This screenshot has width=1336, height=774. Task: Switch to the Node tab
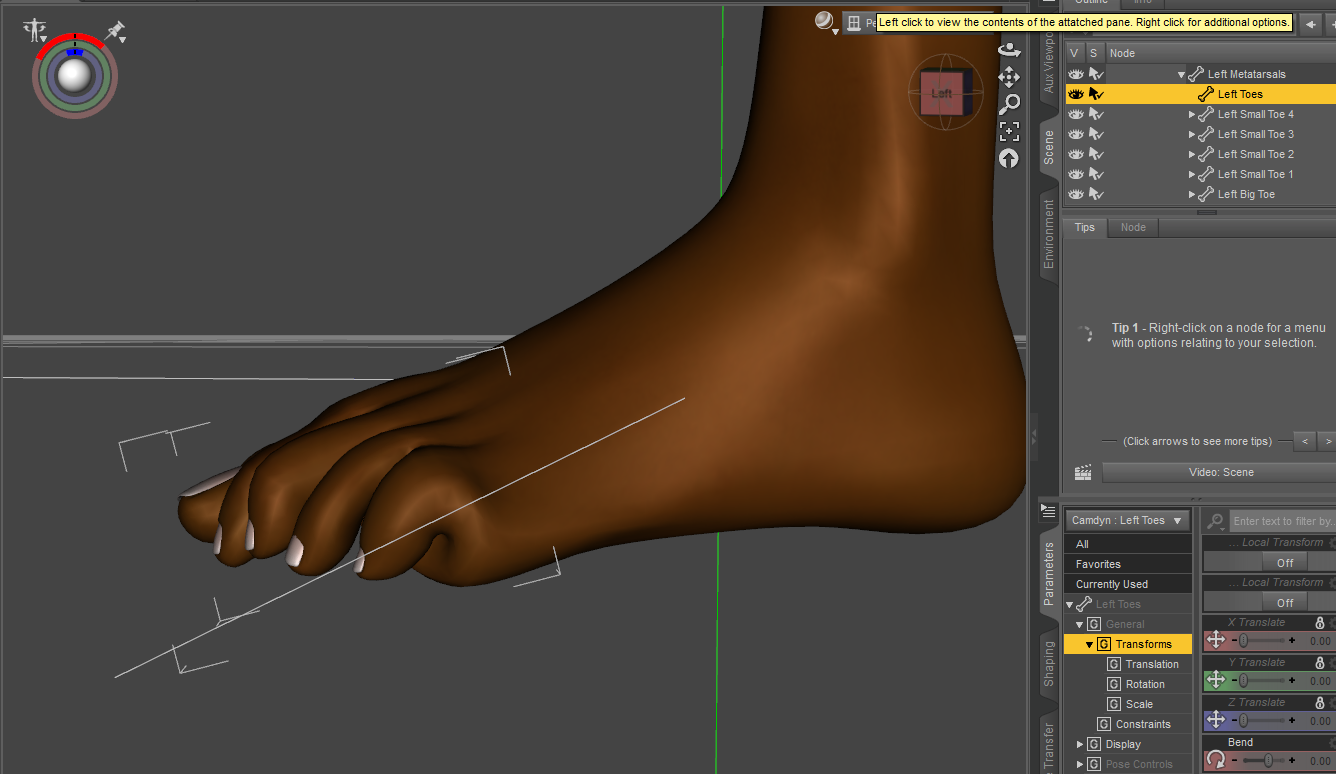[x=1133, y=227]
